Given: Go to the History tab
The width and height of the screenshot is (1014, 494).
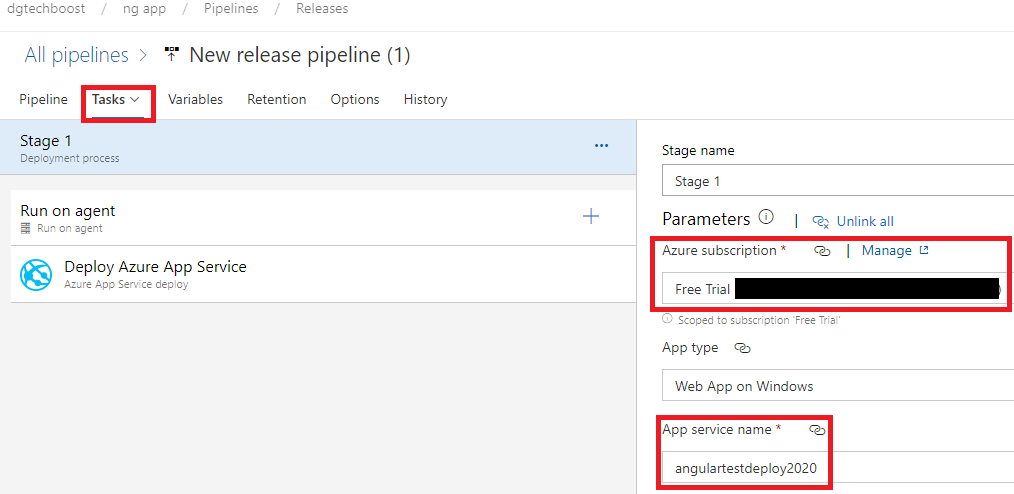Looking at the screenshot, I should click(425, 99).
